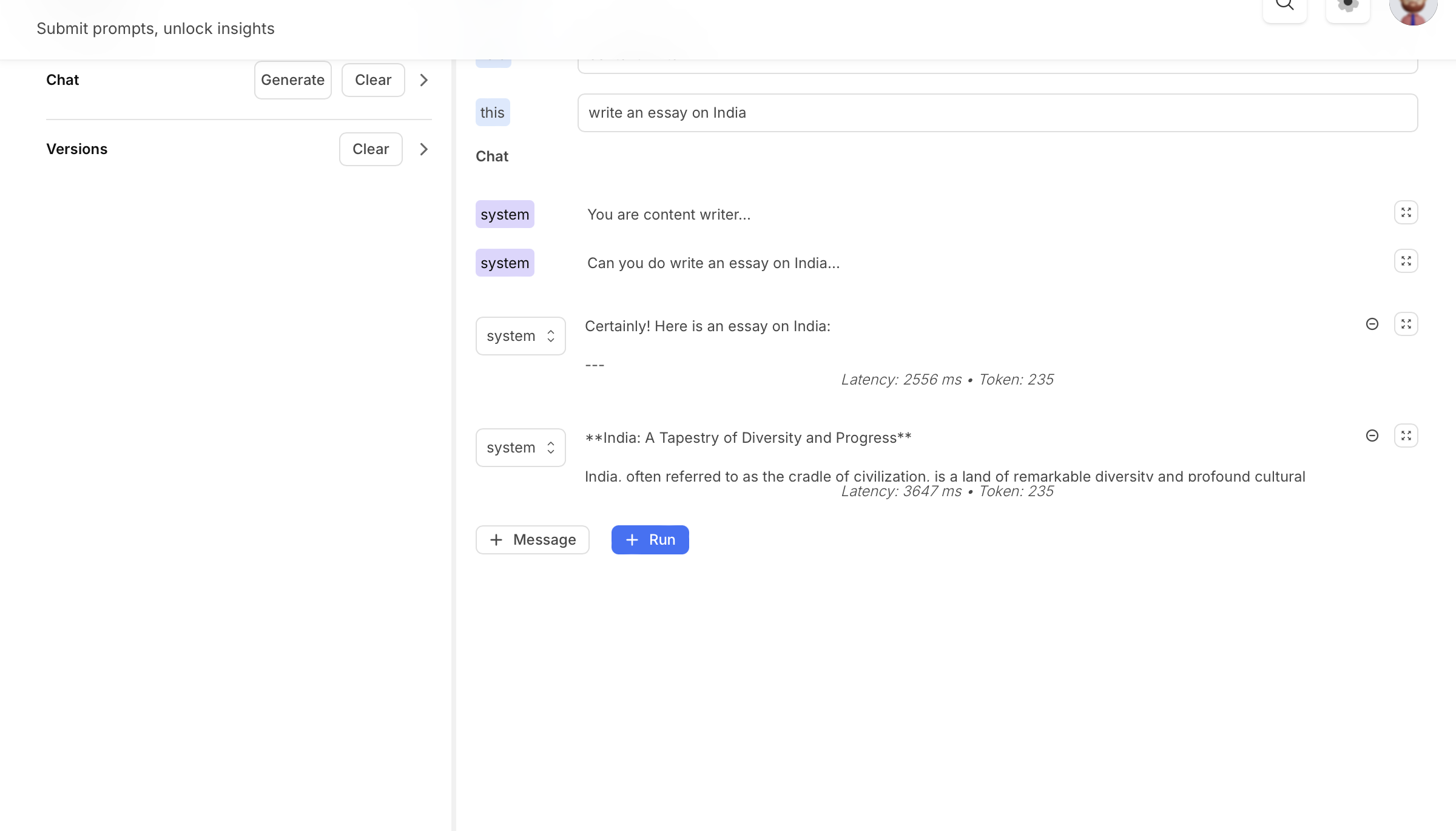Viewport: 1456px width, 831px height.
Task: Expand the 'You are content writer' message
Action: [1406, 212]
